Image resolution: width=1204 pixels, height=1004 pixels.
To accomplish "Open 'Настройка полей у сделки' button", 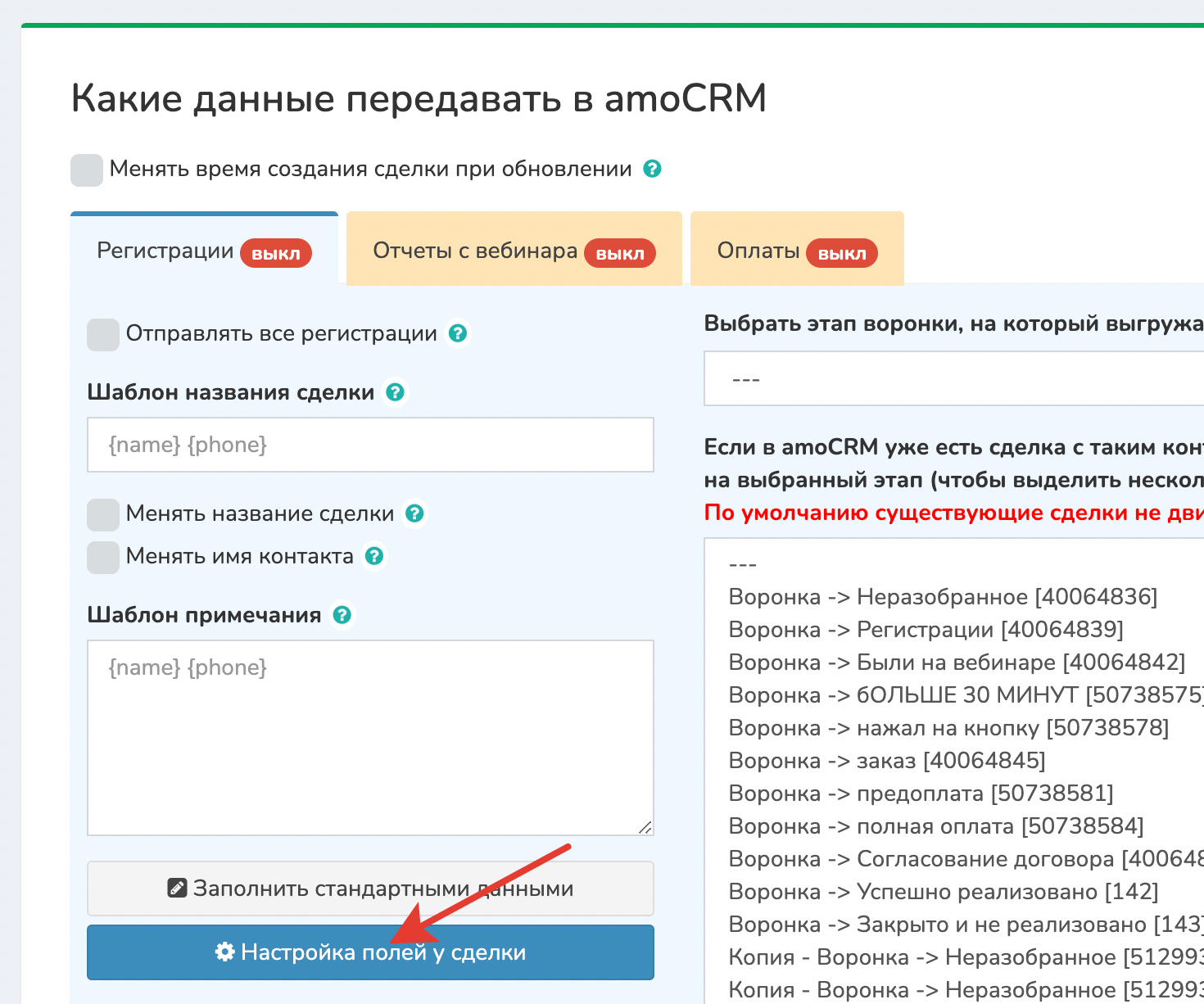I will coord(370,952).
